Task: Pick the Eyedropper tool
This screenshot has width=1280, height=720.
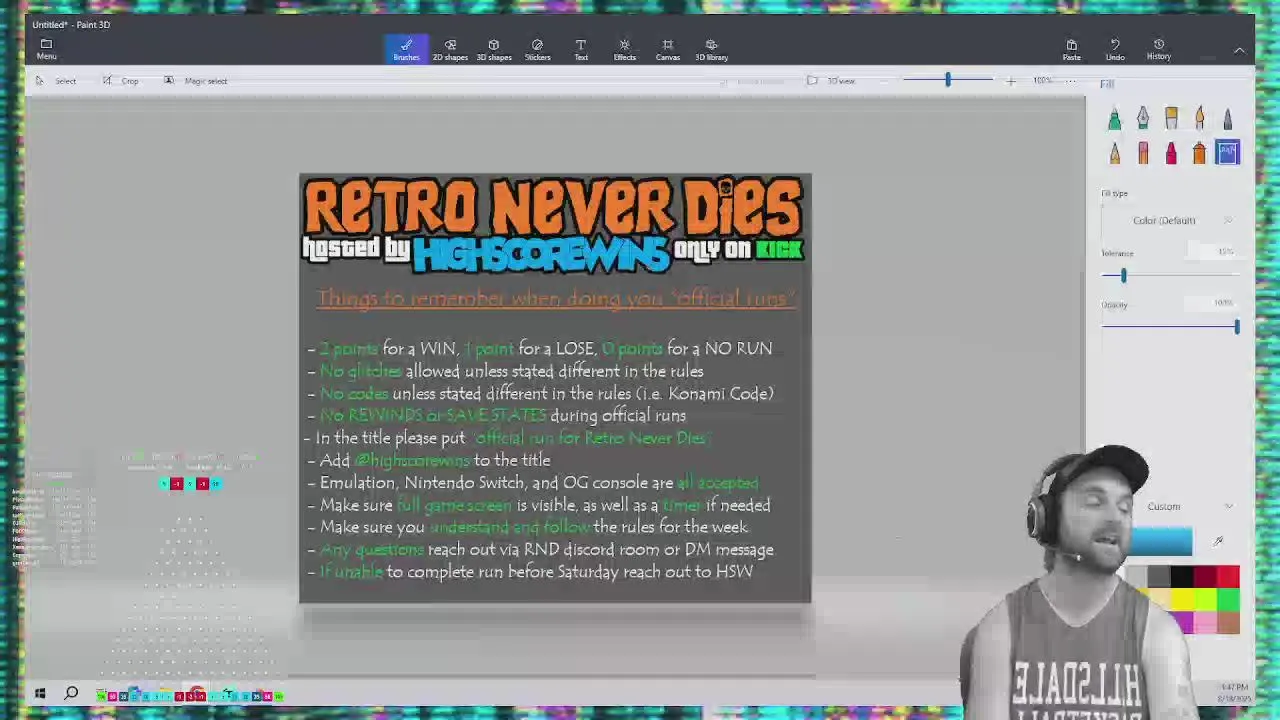Action: pos(1218,542)
